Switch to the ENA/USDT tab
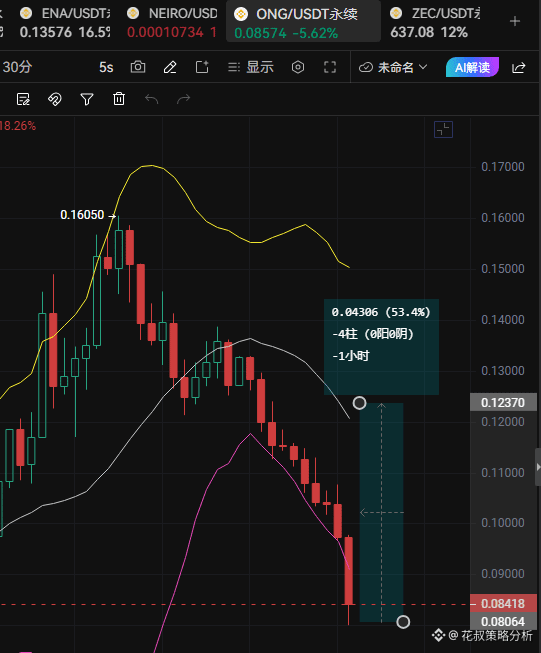This screenshot has width=541, height=653. (65, 22)
